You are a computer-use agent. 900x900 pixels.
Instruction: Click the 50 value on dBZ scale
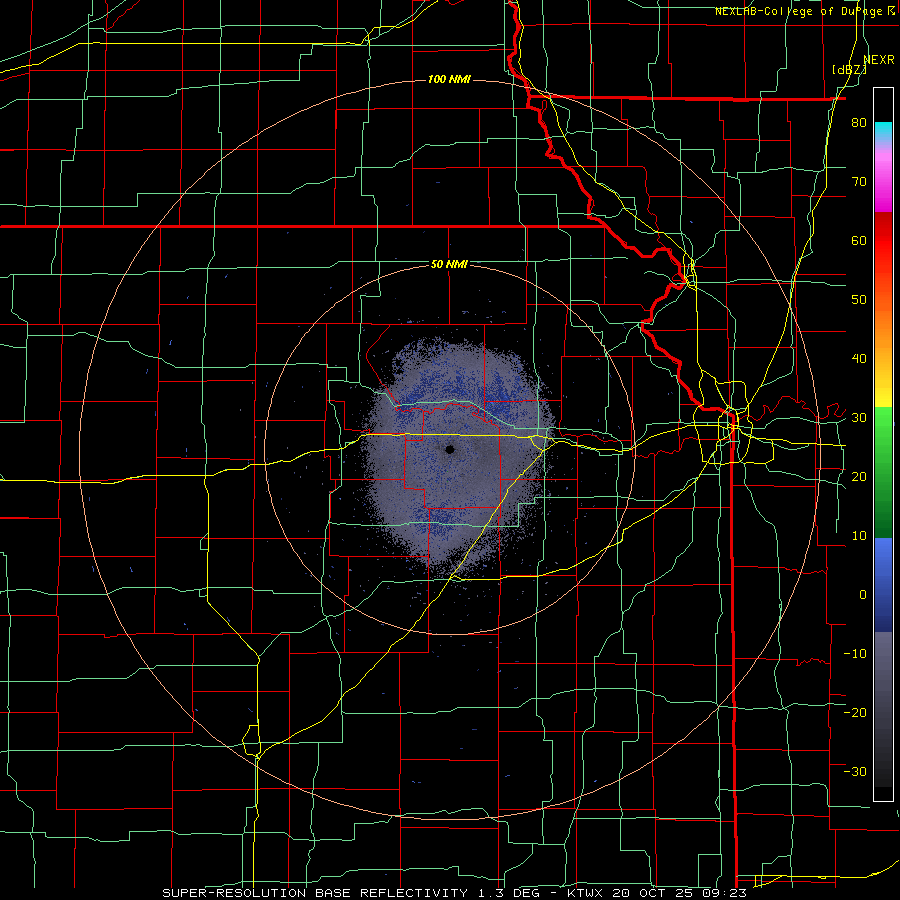pyautogui.click(x=859, y=300)
